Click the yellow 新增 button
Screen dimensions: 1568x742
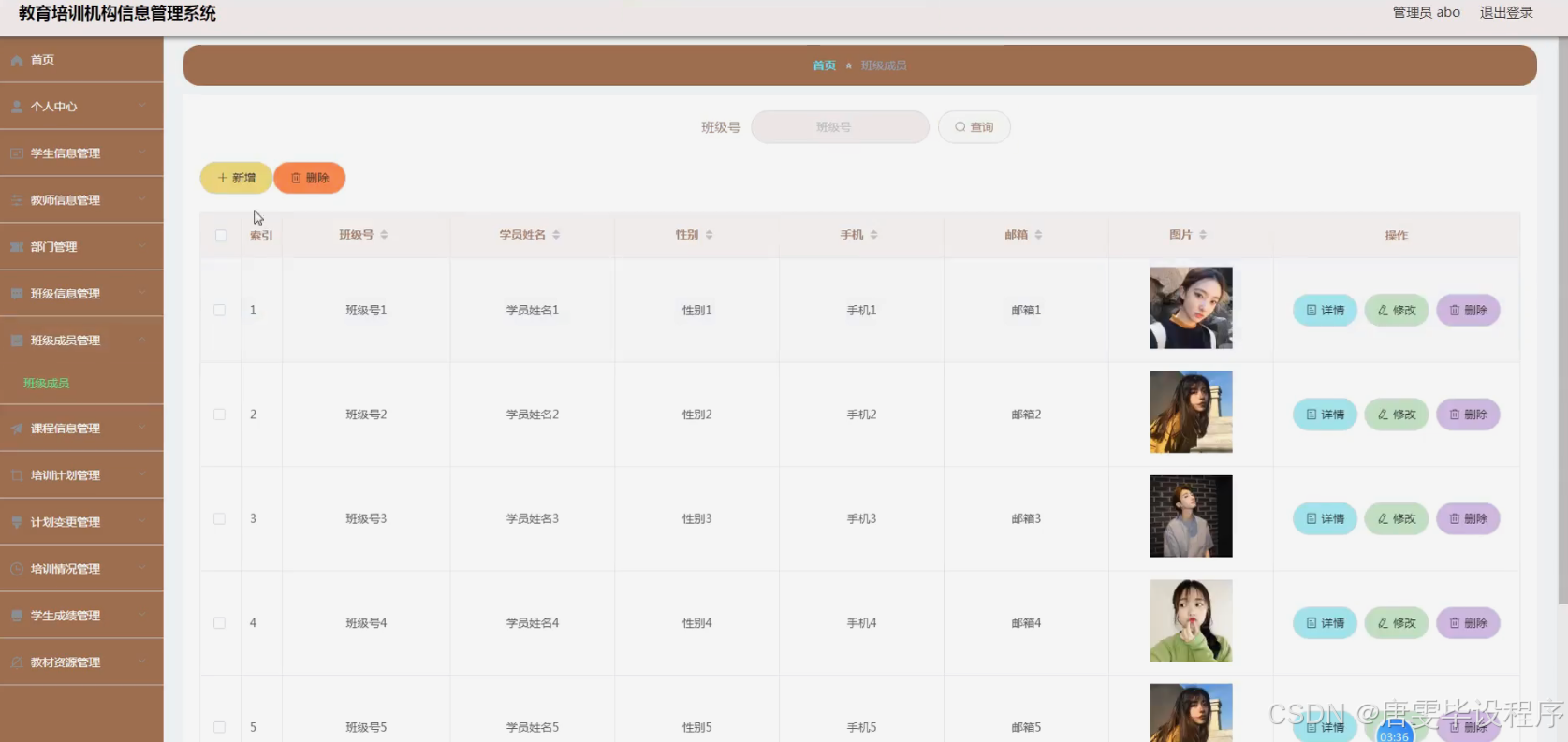click(236, 178)
